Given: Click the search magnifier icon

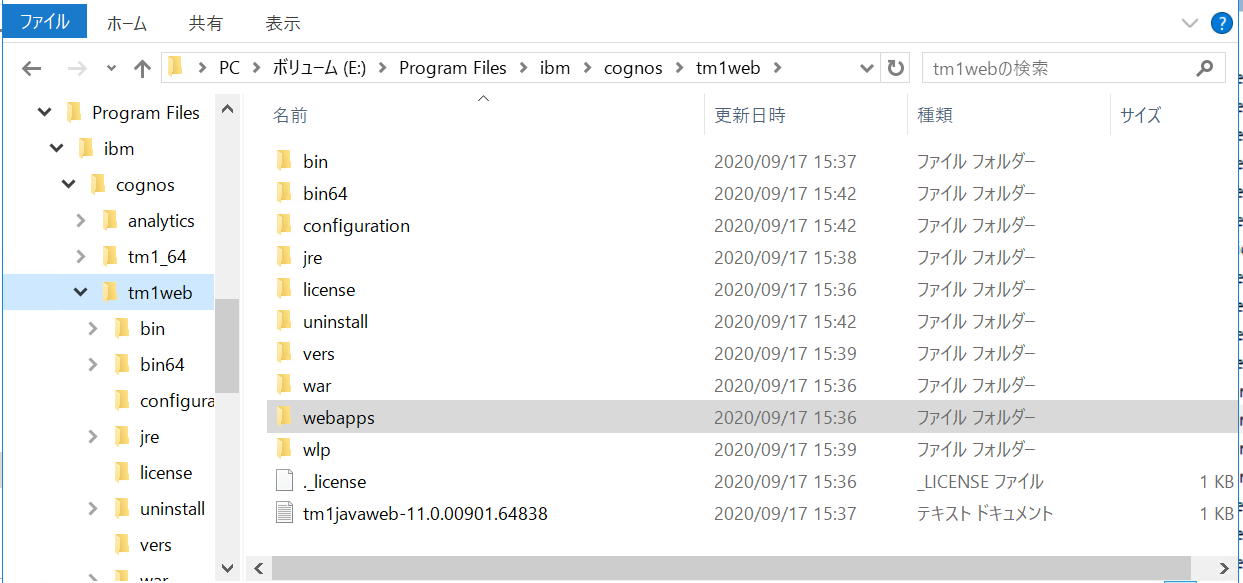Looking at the screenshot, I should 1205,69.
